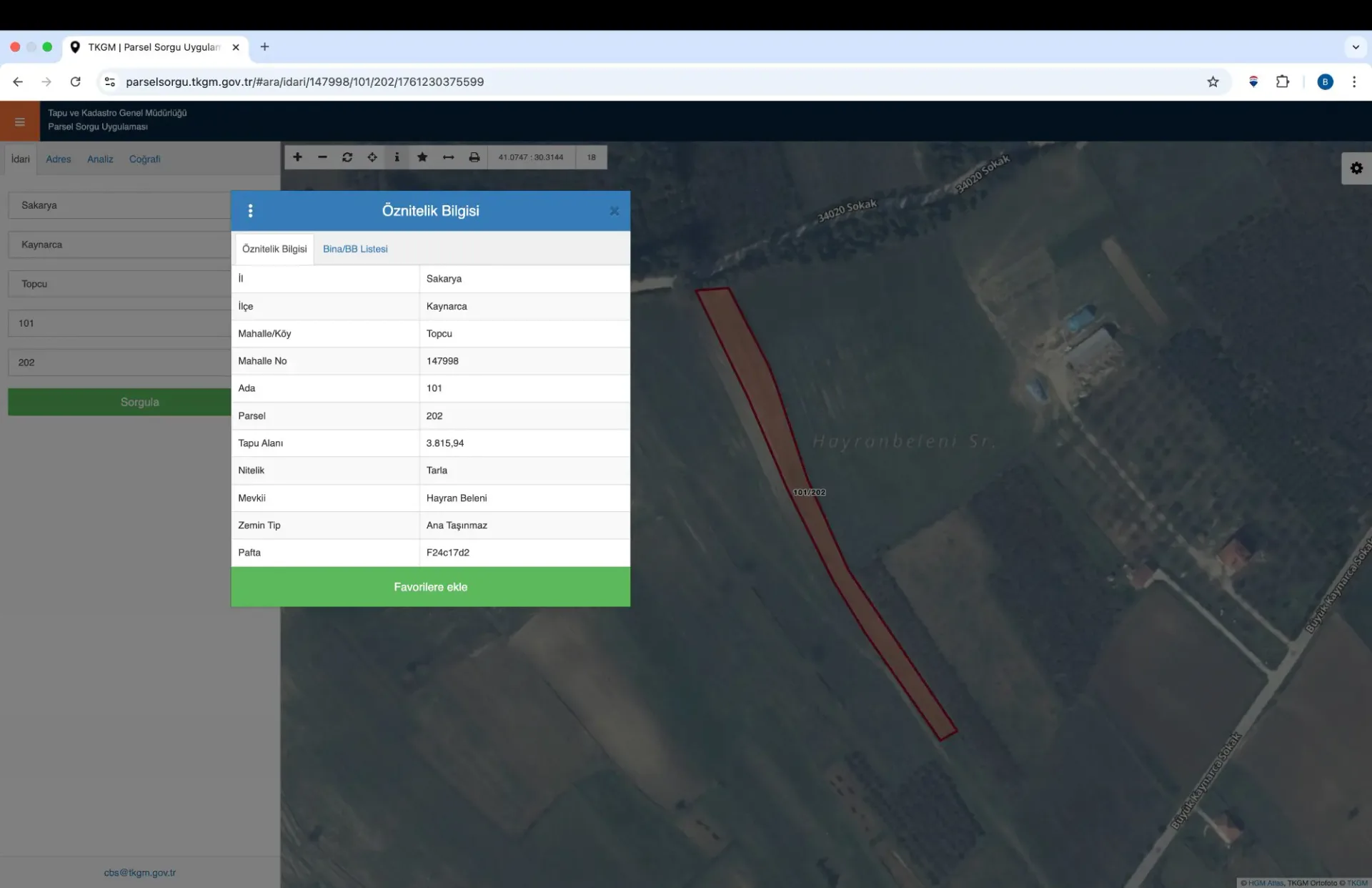
Task: Close the Öznitelik Bilgisi dialog
Action: [x=614, y=211]
